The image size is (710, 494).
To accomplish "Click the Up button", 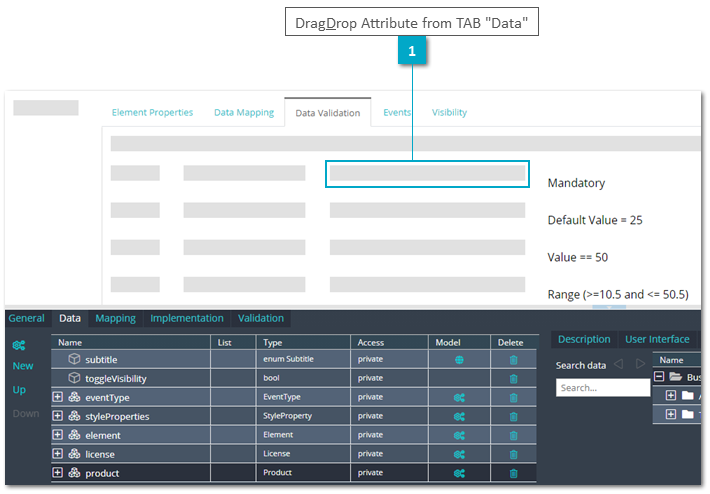I will (x=19, y=390).
